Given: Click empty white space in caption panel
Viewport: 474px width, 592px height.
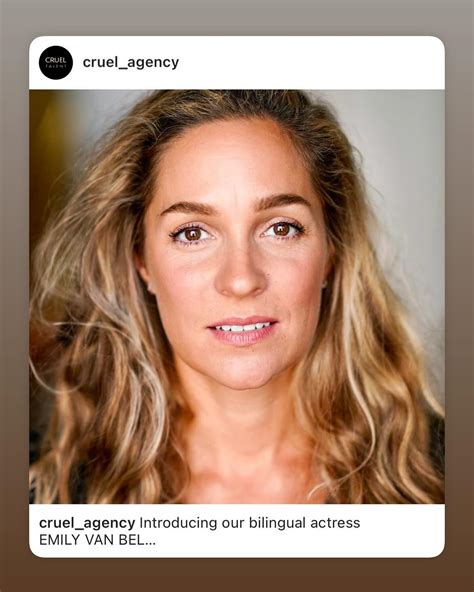Looking at the screenshot, I should pos(302,542).
